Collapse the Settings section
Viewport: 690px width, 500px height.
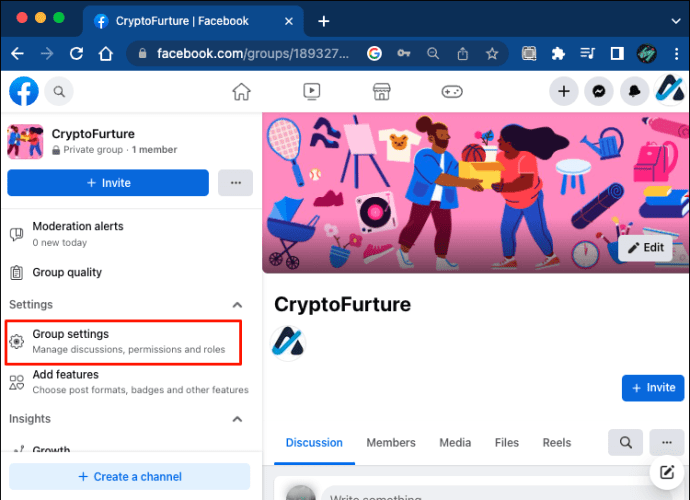pyautogui.click(x=237, y=305)
